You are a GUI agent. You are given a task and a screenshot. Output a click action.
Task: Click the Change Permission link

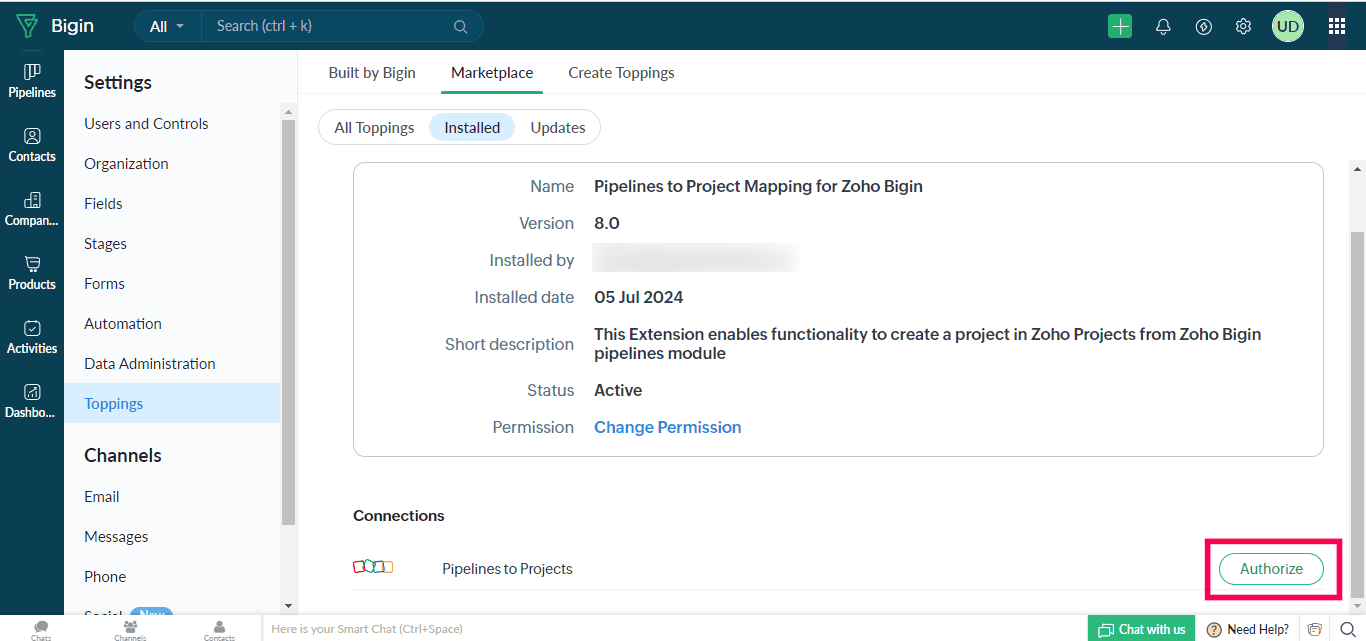point(667,427)
